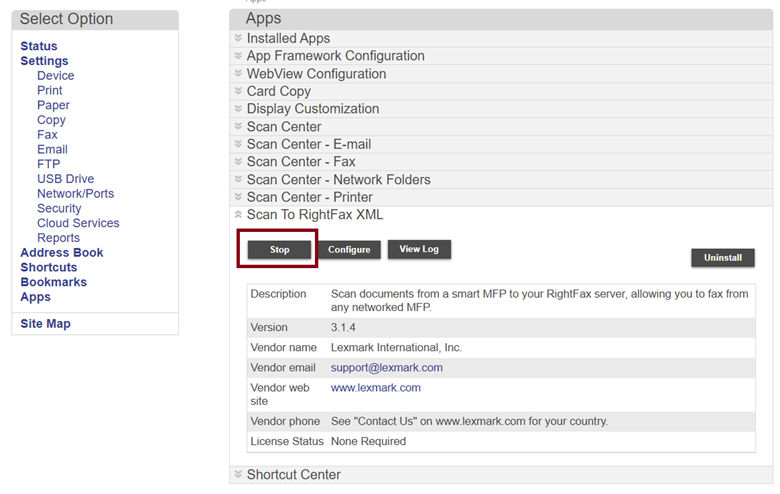Click the View Log button
Viewport: 780px width, 494px height.
click(419, 249)
